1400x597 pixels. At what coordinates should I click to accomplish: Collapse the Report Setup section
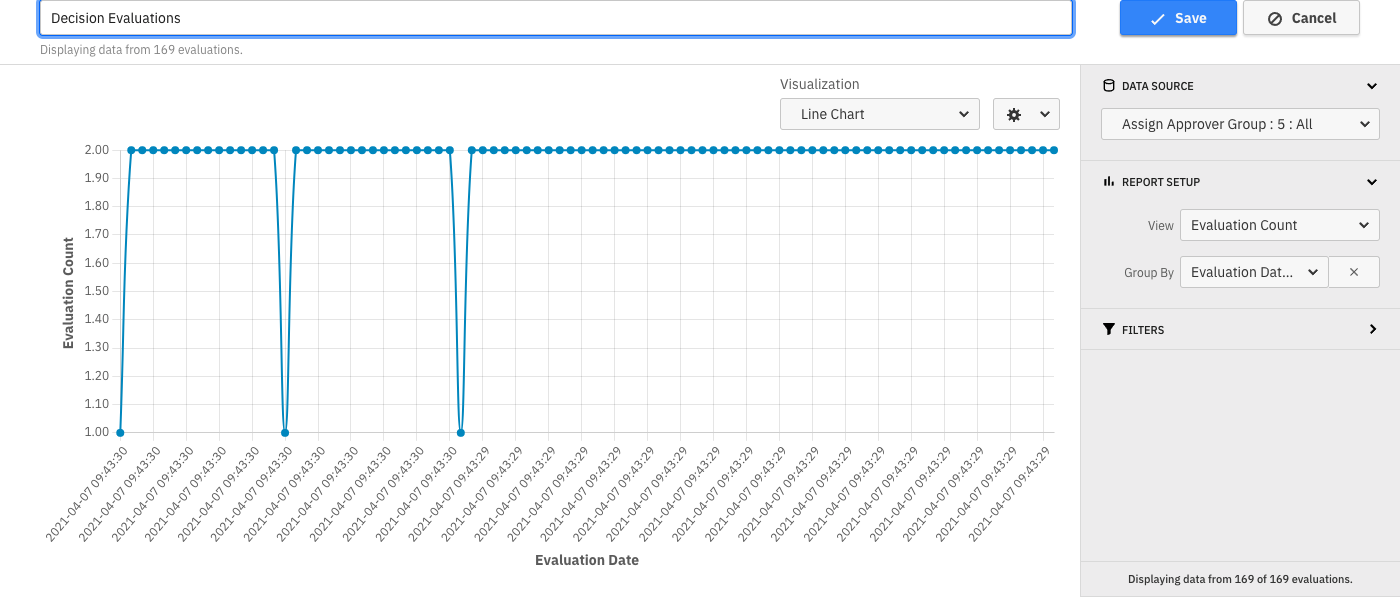click(1371, 181)
